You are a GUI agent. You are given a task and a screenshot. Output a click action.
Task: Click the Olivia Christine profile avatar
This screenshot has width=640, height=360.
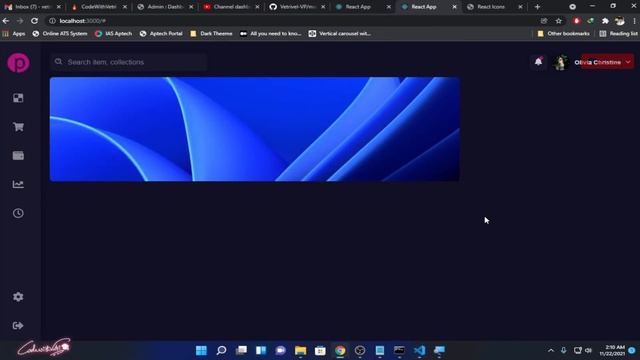(x=560, y=62)
